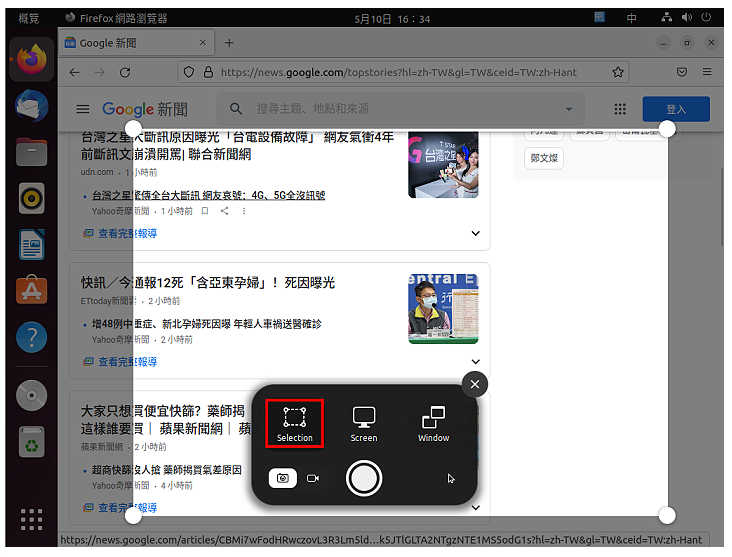Share the Yahoo 台灣之星 article

point(225,211)
